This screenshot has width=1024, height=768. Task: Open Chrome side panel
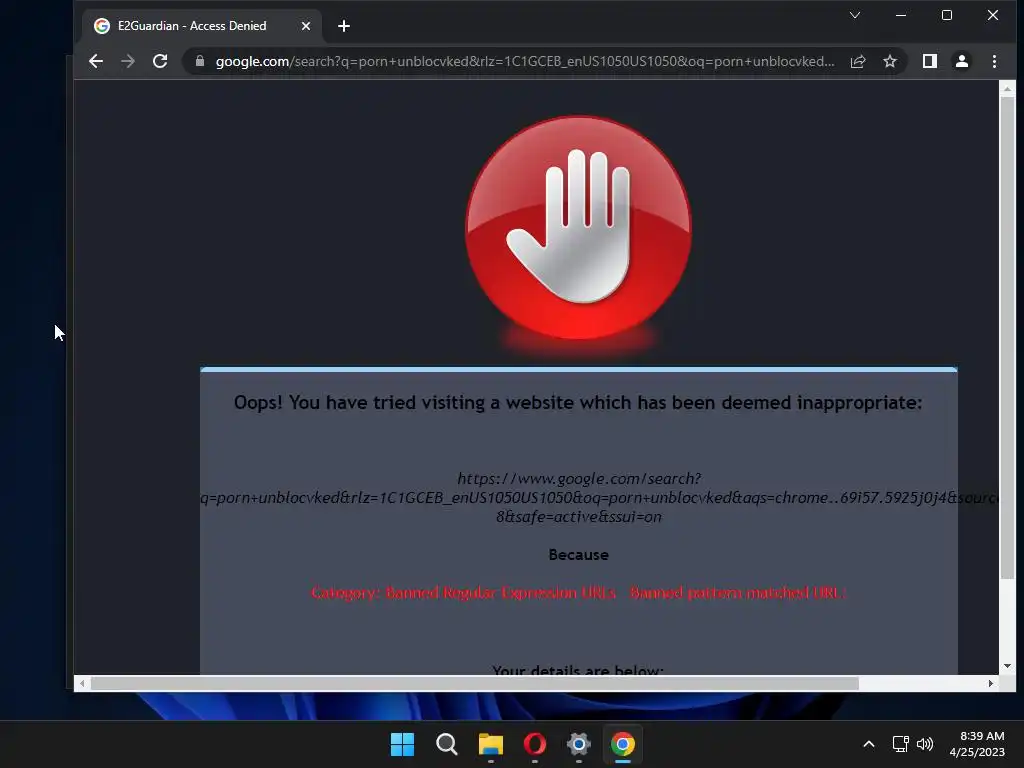click(x=929, y=61)
